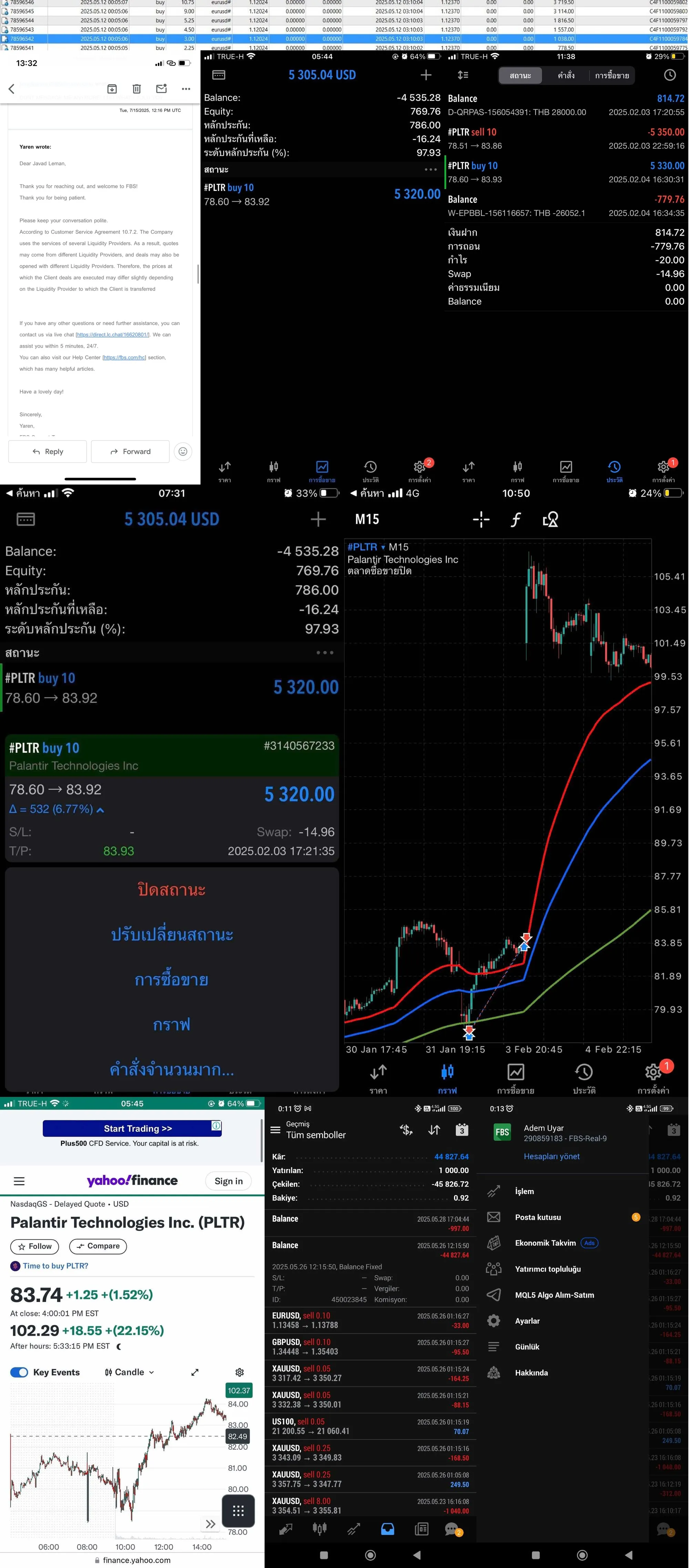Open the objects shapes icon on the PLTR chart
Image resolution: width=689 pixels, height=1568 pixels.
click(550, 519)
